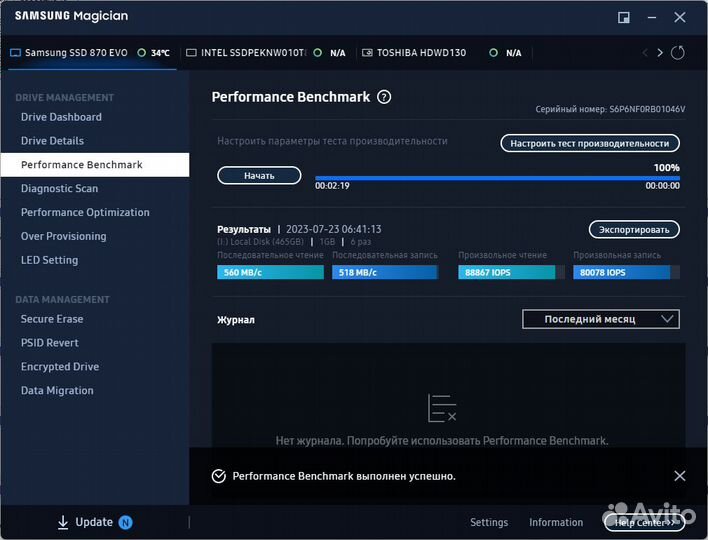
Task: Select the INTEL SSDPEKNW010T drive tab
Action: [x=266, y=53]
